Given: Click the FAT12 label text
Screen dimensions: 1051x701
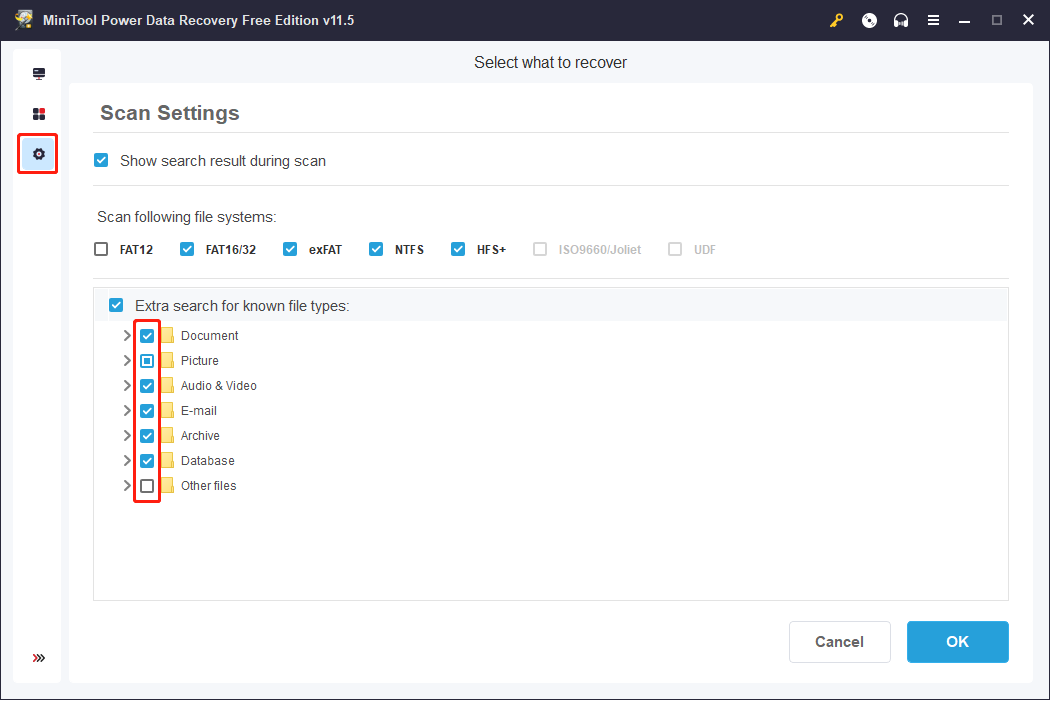Looking at the screenshot, I should (x=136, y=250).
